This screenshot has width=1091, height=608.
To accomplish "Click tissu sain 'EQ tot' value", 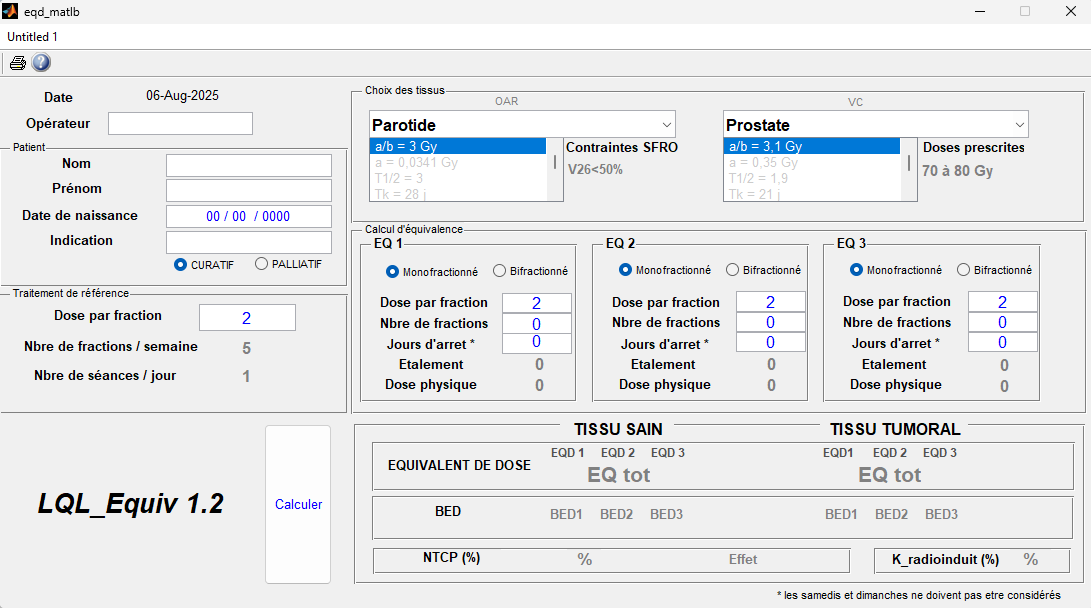I will 619,474.
